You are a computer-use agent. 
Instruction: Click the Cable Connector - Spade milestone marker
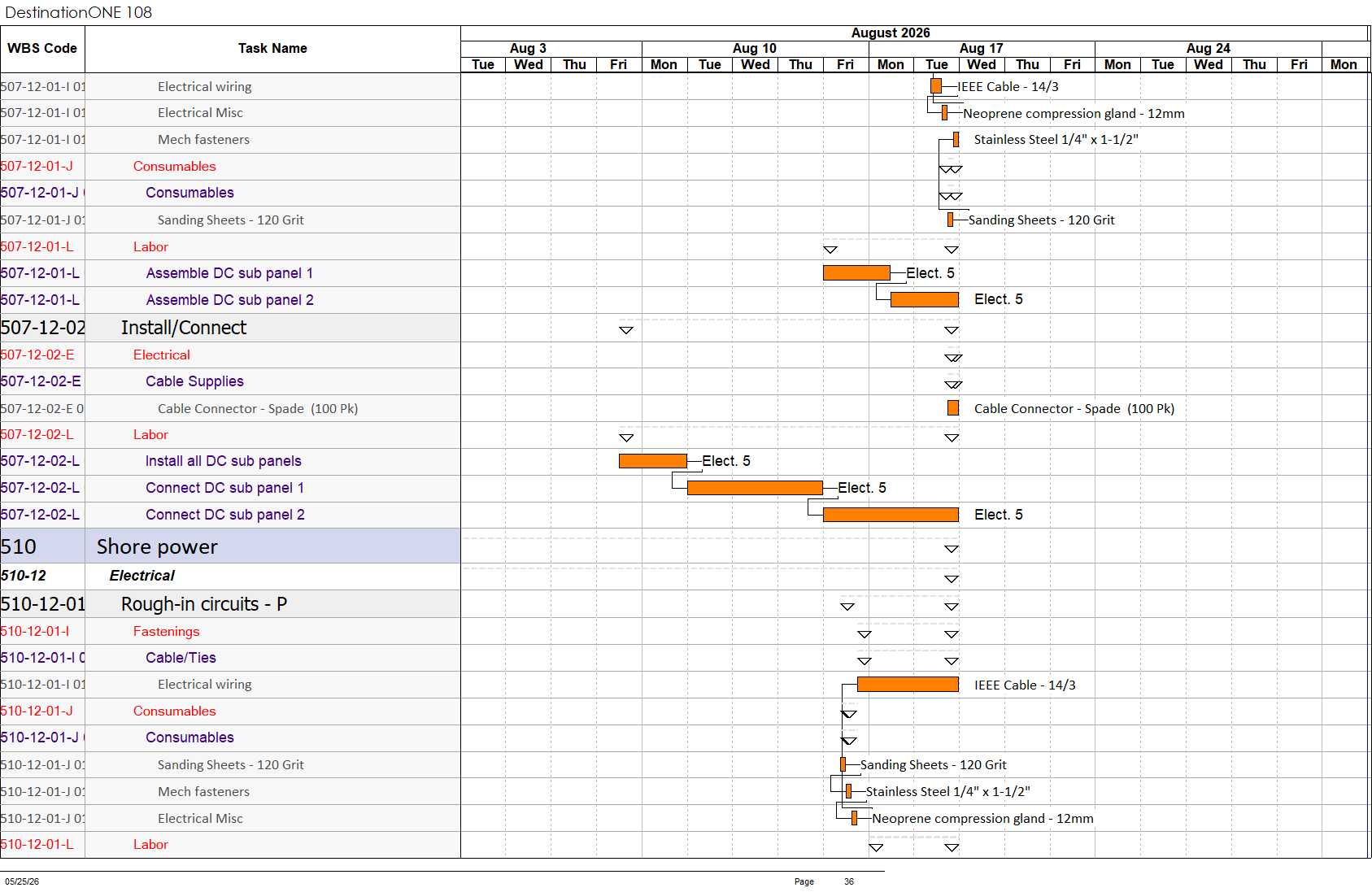953,408
